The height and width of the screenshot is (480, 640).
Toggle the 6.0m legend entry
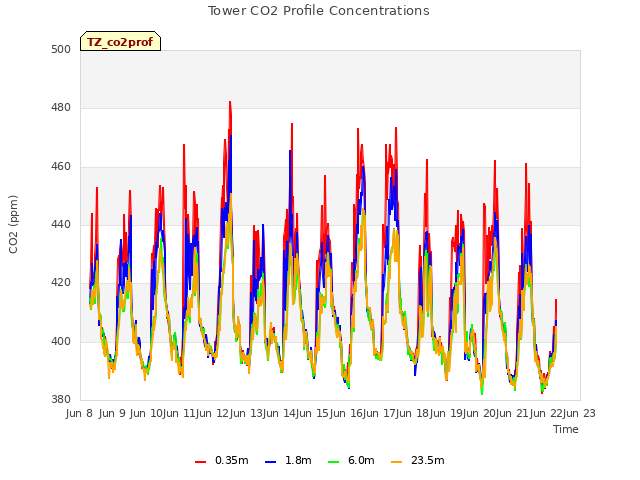pyautogui.click(x=351, y=460)
